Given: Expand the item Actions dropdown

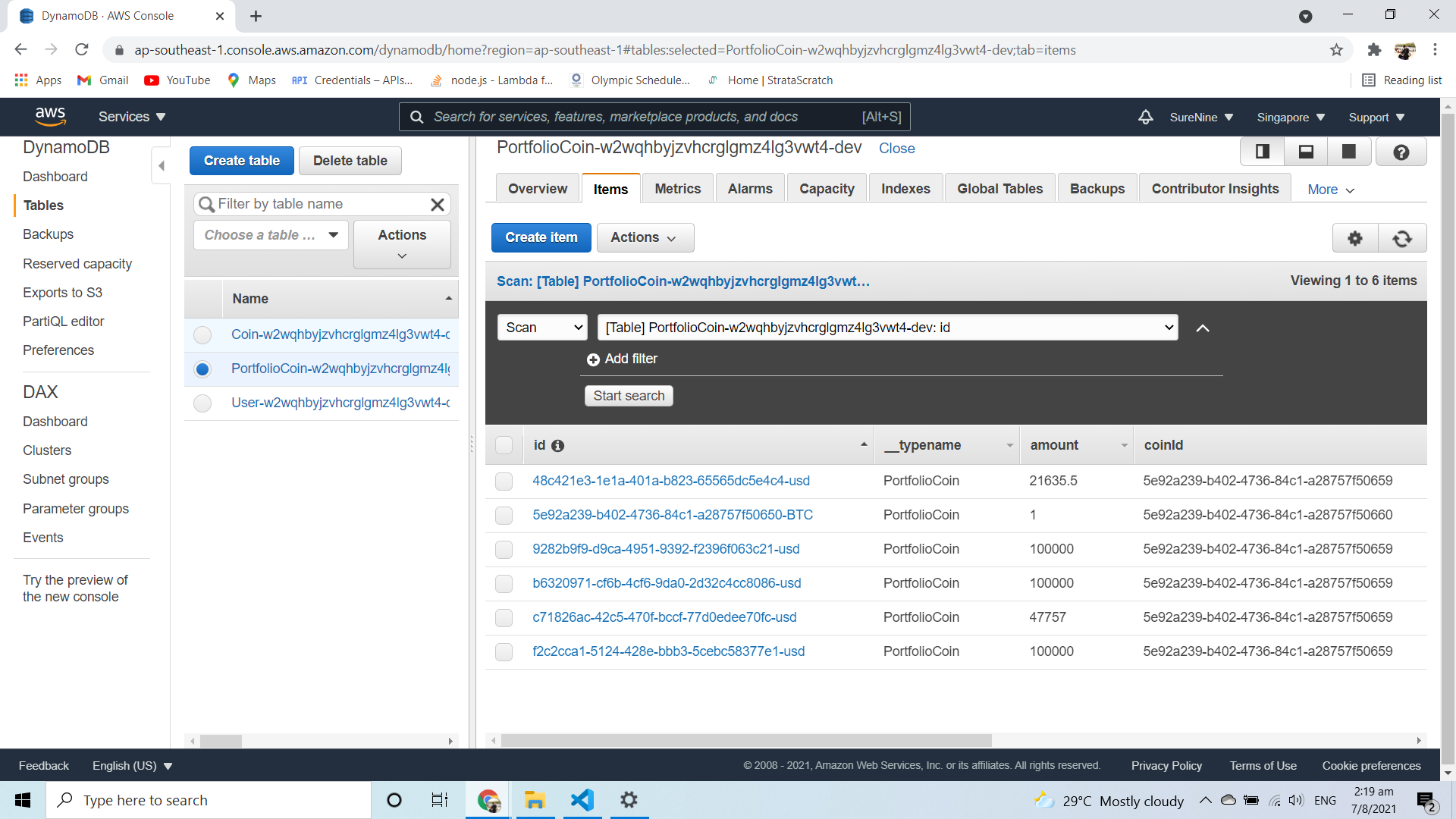Looking at the screenshot, I should (644, 237).
